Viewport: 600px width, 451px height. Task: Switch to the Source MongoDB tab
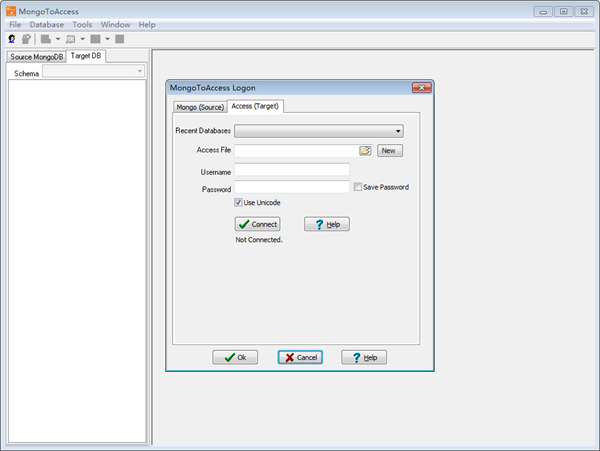coord(36,57)
